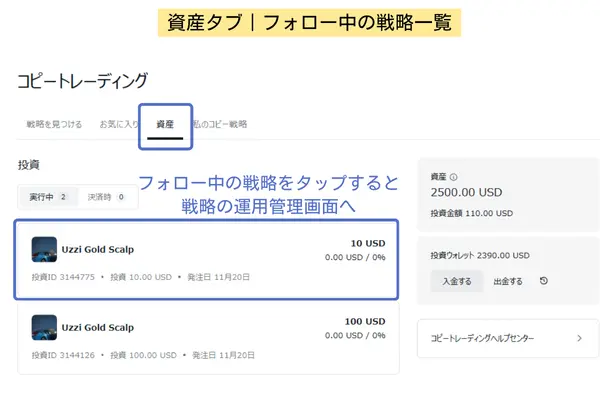Click the コピートレーディング page heading
600x400 pixels.
(x=83, y=80)
